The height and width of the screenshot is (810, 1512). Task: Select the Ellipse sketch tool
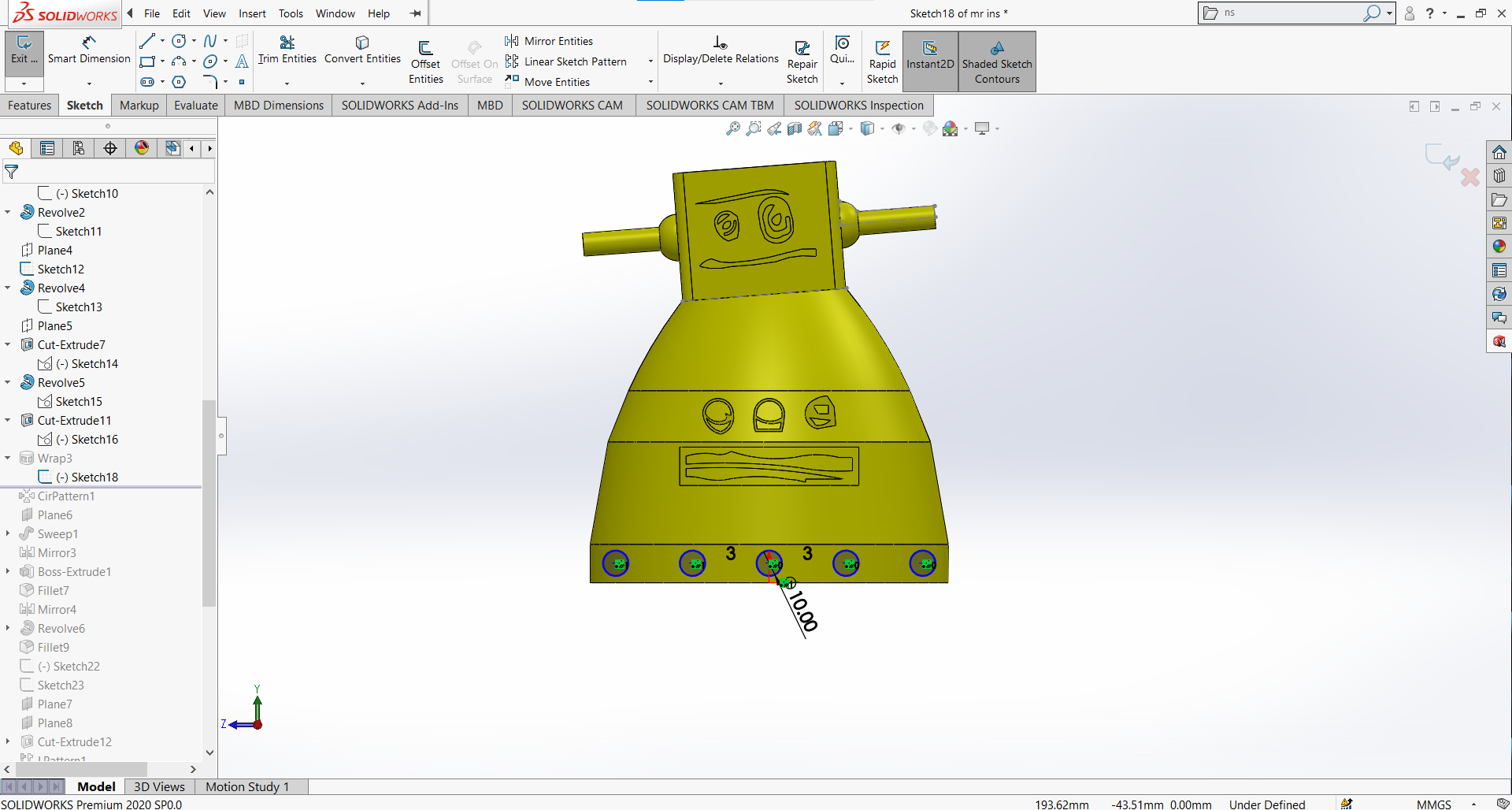[x=210, y=61]
